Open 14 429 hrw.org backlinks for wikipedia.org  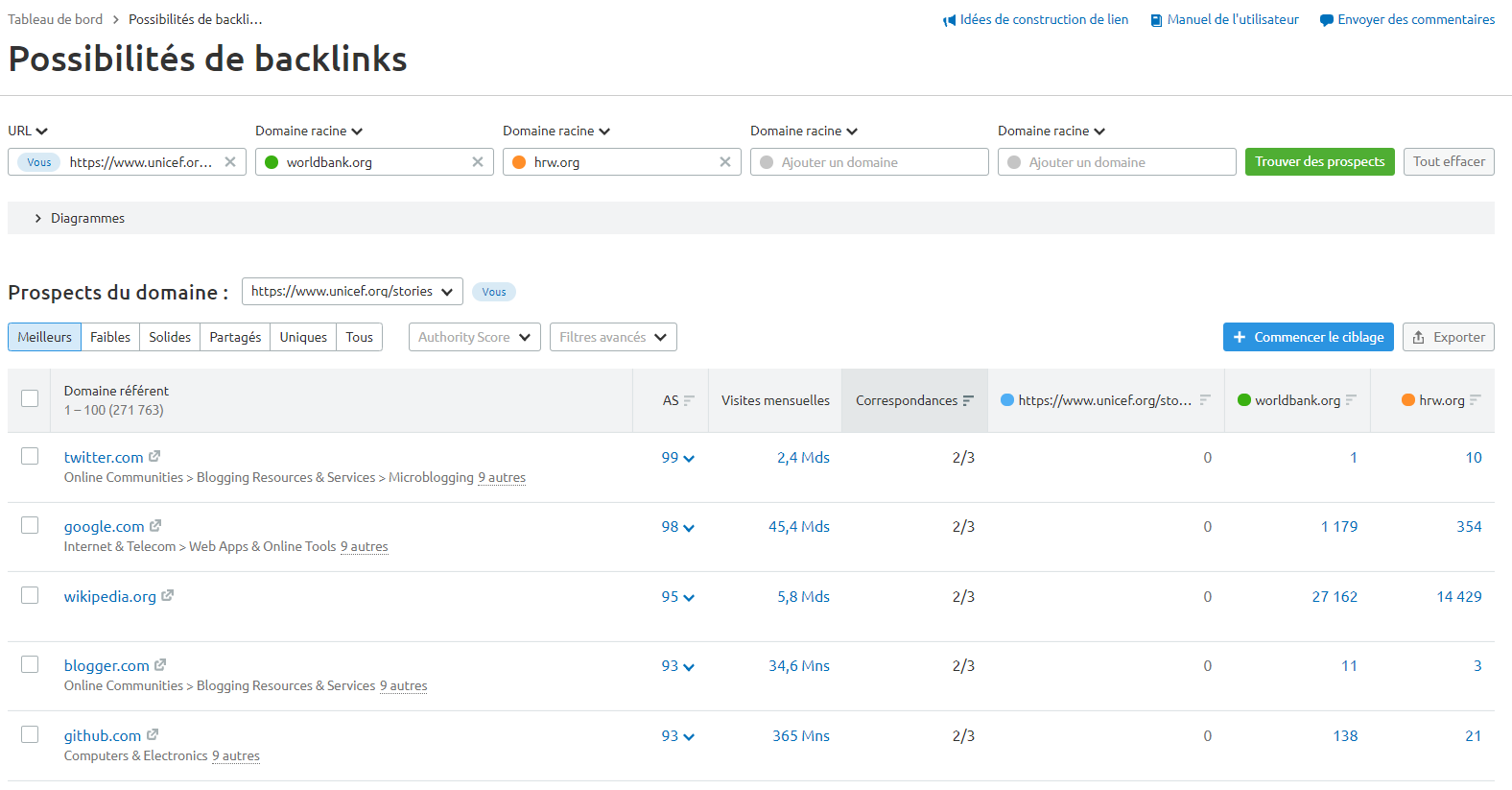pyautogui.click(x=1459, y=596)
